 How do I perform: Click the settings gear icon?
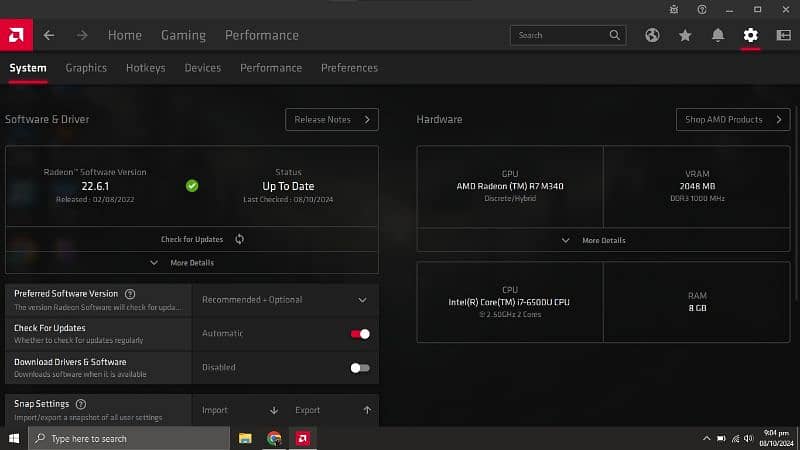[x=751, y=35]
